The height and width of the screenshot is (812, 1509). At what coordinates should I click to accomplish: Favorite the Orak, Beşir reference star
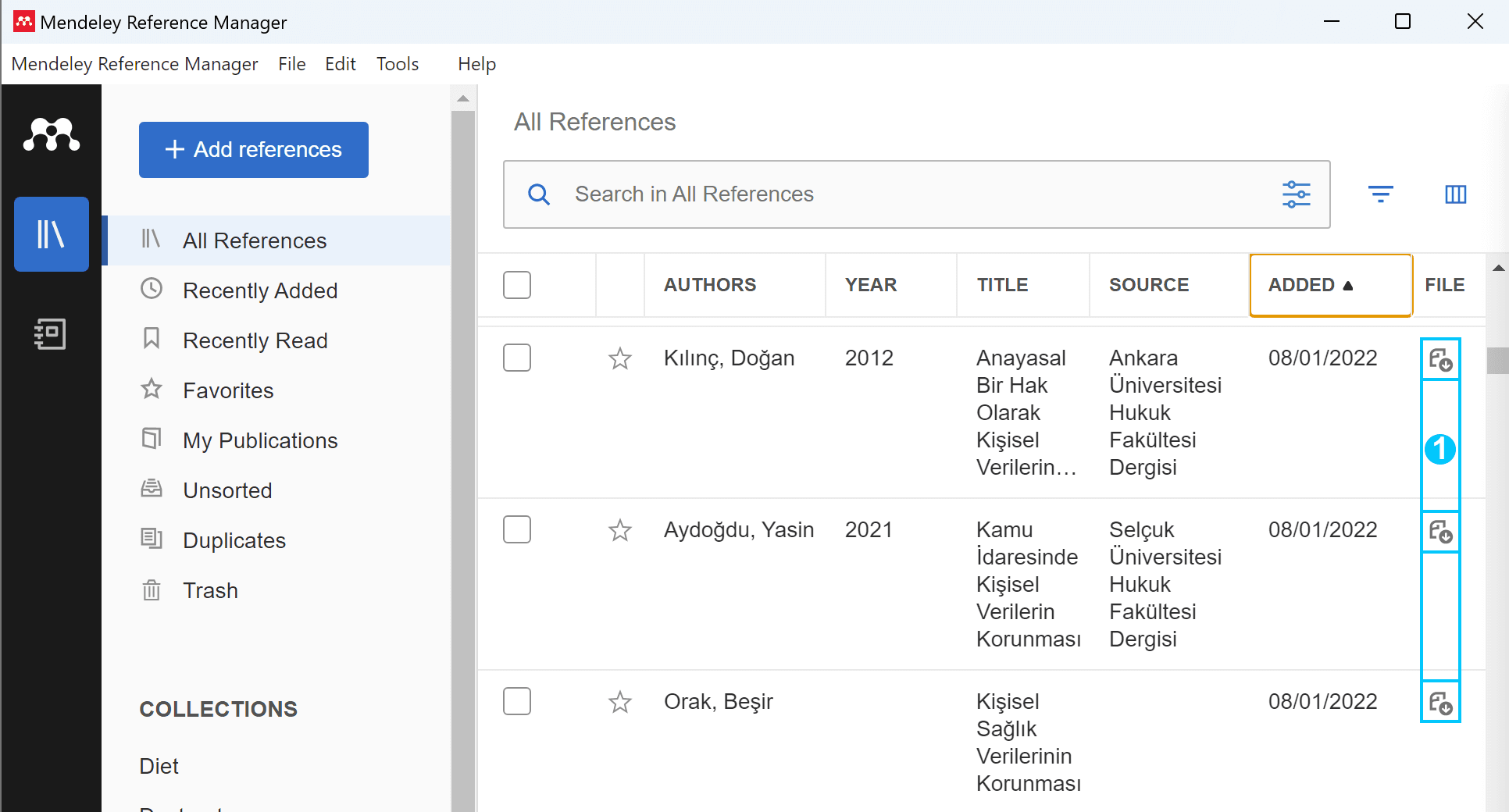coord(620,702)
